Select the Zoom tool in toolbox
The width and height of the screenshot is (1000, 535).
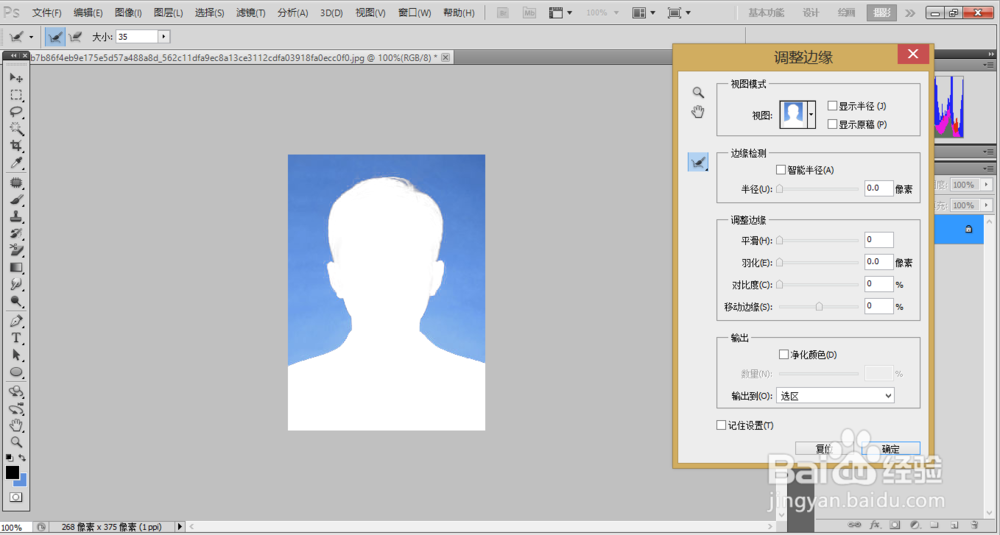[x=16, y=442]
